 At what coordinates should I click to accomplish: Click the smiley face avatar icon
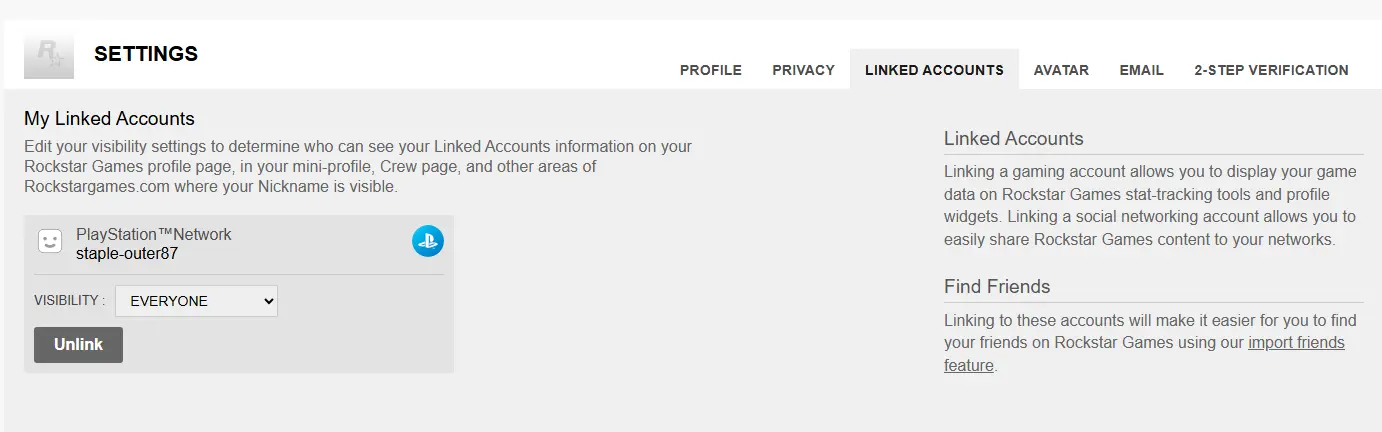[x=50, y=241]
